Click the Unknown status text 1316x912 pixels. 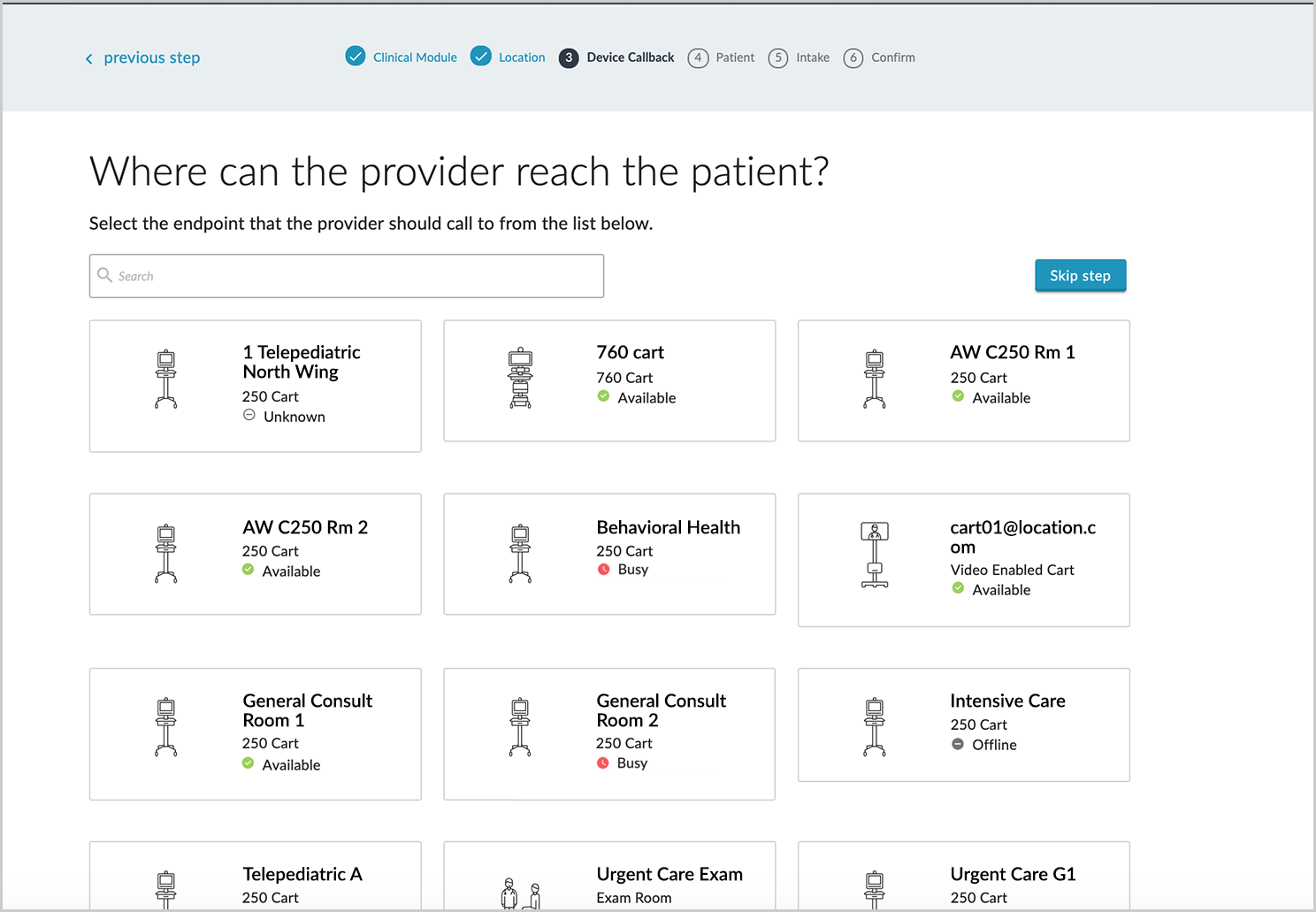(x=294, y=417)
